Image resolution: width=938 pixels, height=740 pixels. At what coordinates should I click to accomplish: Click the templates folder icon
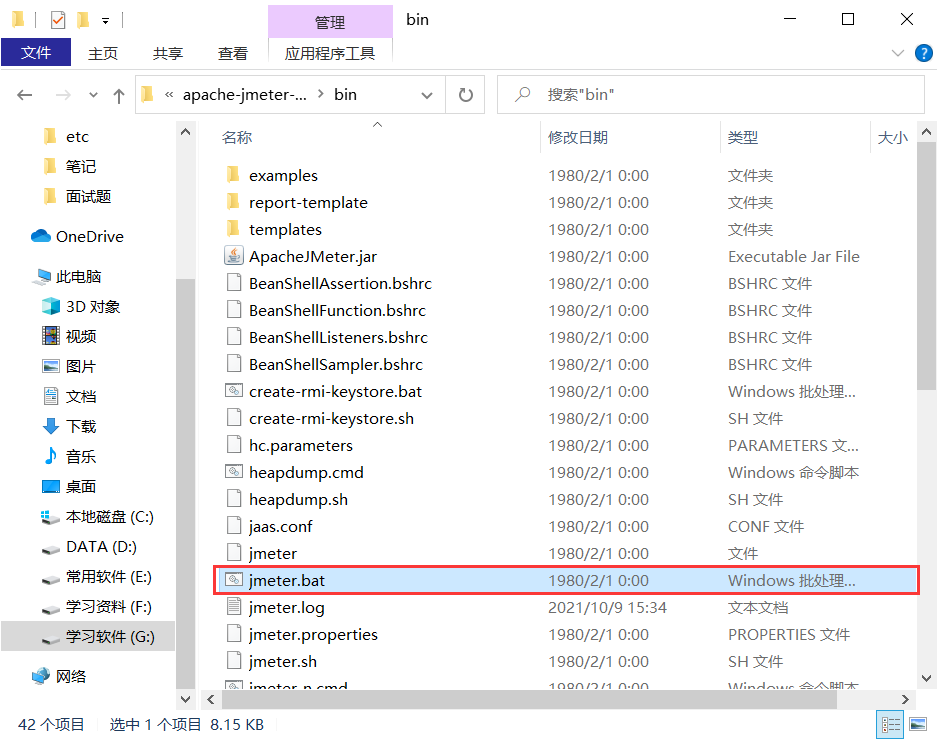[x=233, y=229]
